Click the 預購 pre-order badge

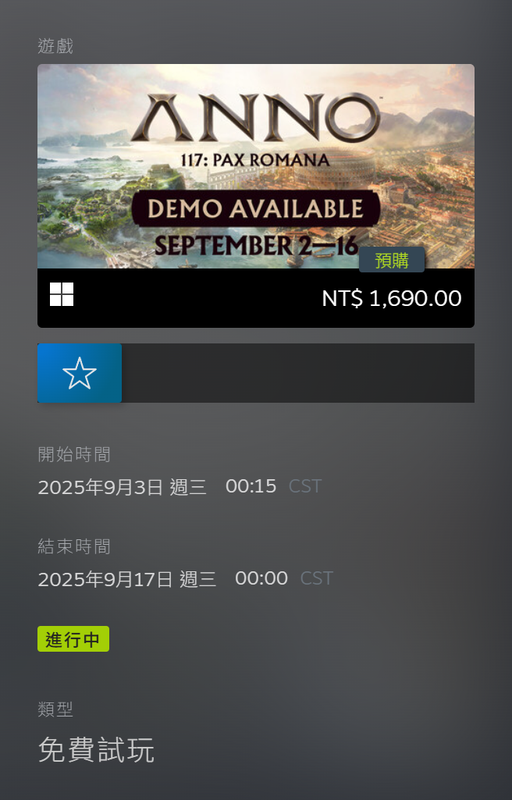[392, 260]
